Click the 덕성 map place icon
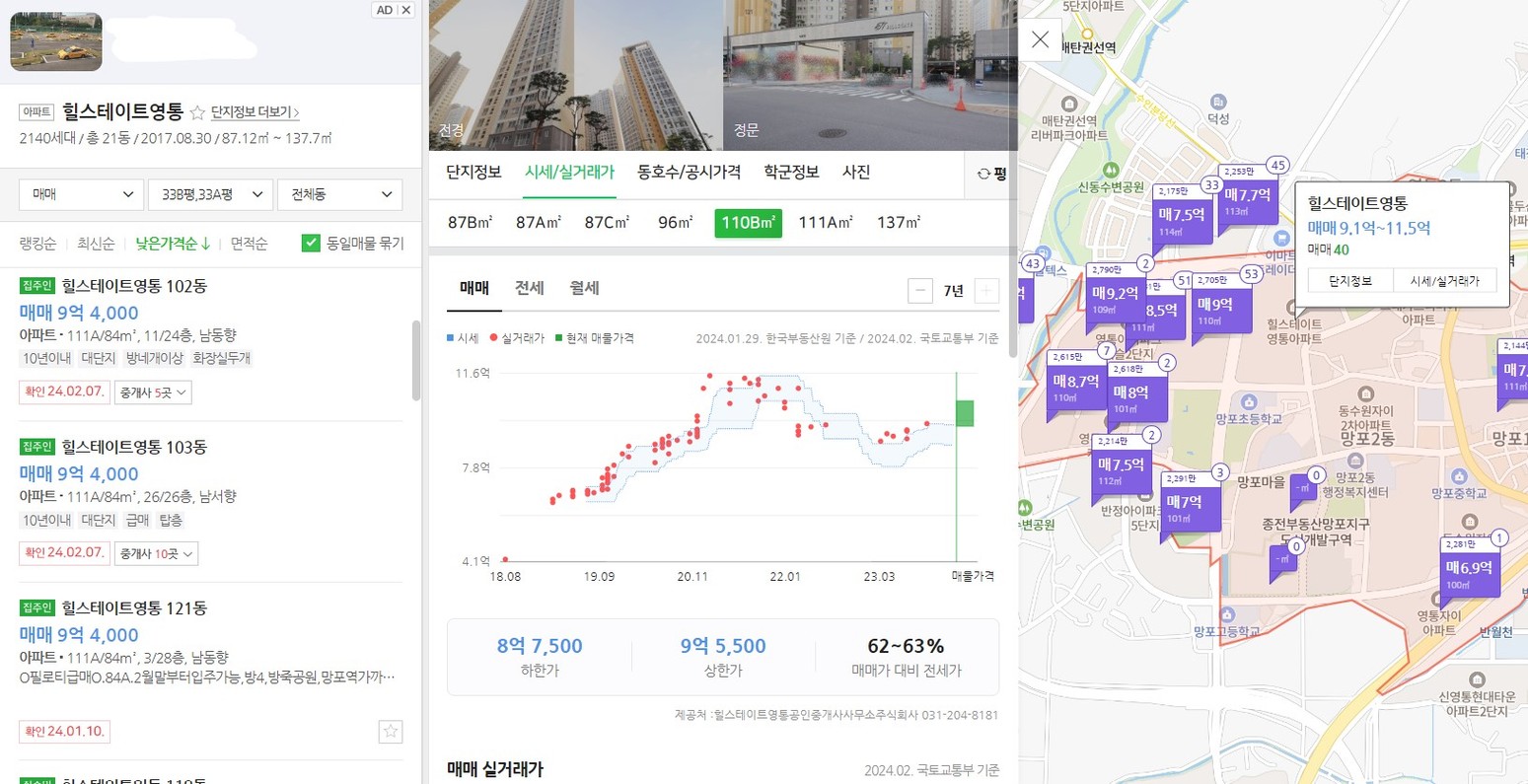Viewport: 1528px width, 784px height. click(x=1218, y=103)
